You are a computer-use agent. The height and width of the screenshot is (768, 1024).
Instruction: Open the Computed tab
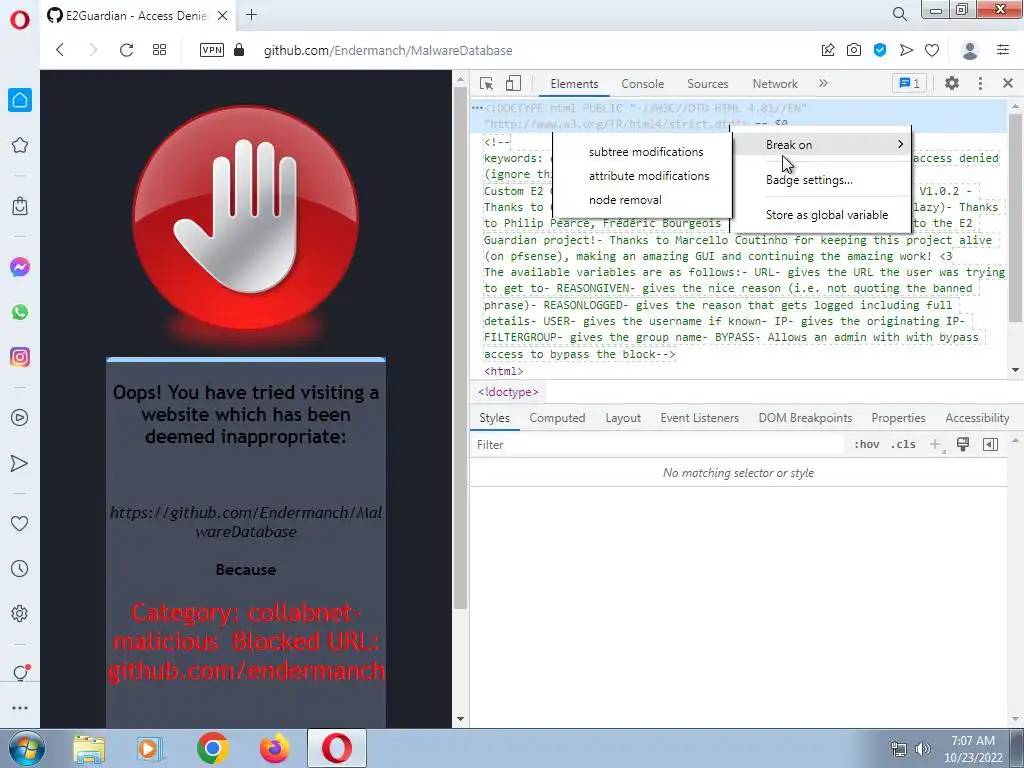557,418
